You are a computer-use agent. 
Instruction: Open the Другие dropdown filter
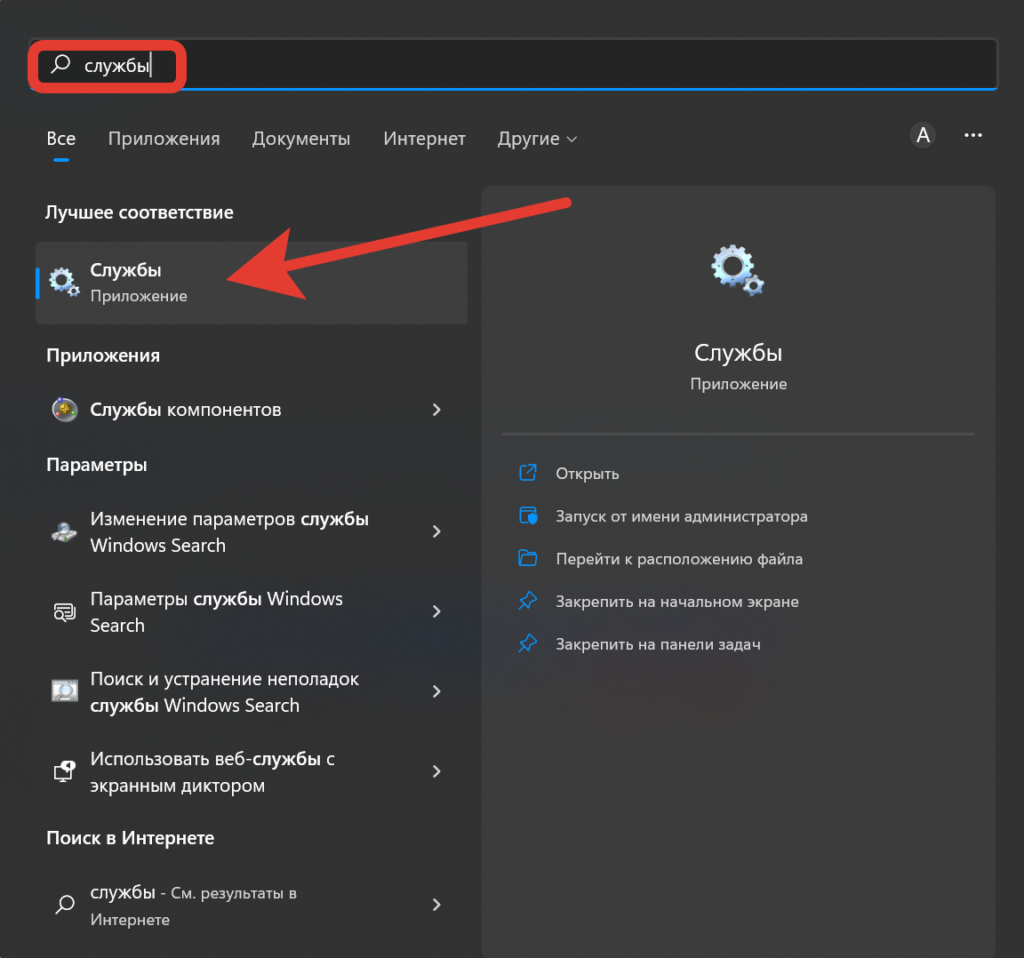pos(537,138)
